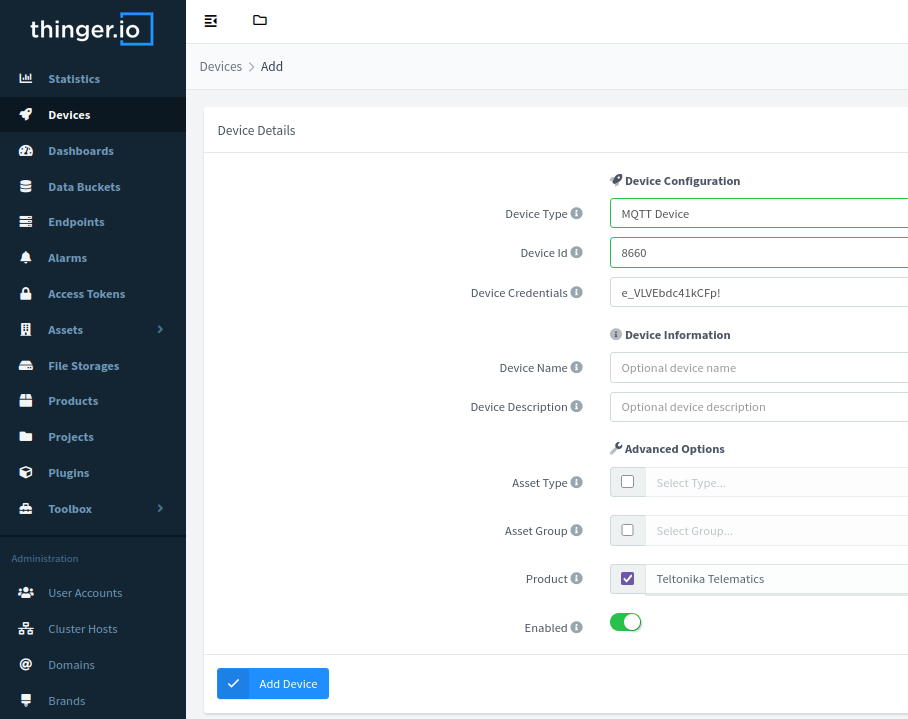
Task: Click the Device Type info icon
Action: (x=576, y=214)
